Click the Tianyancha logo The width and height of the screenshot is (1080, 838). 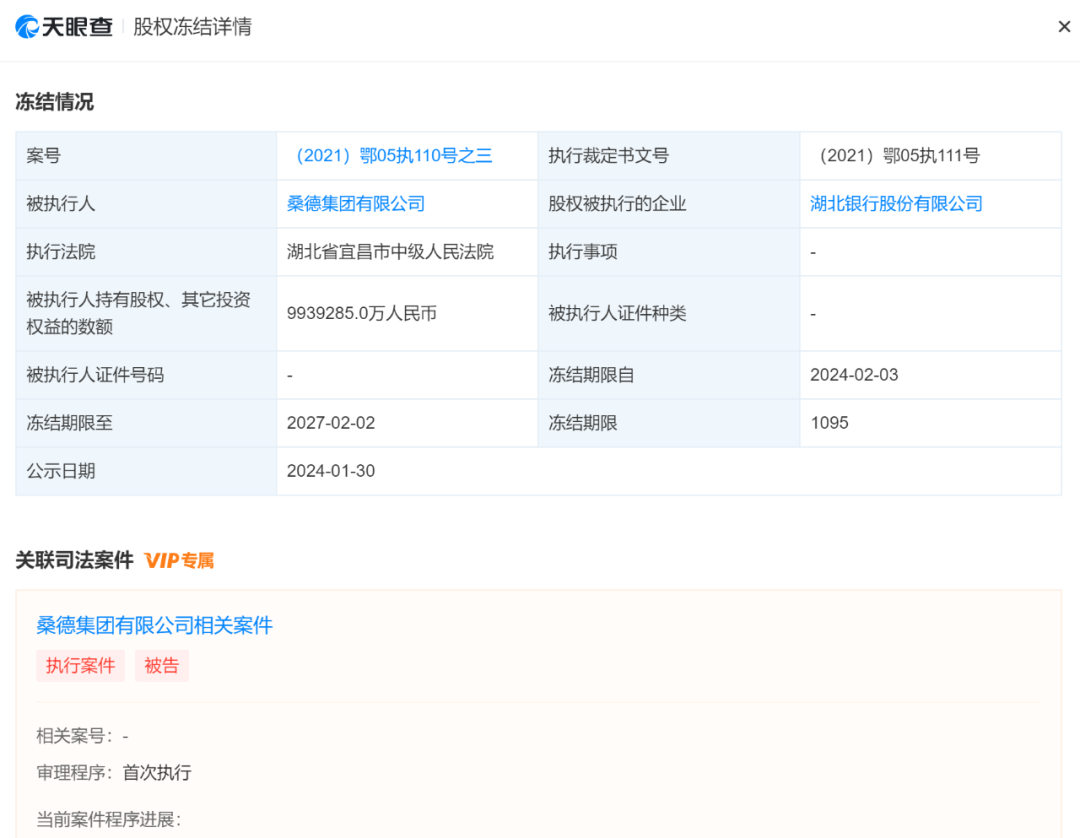(x=64, y=27)
